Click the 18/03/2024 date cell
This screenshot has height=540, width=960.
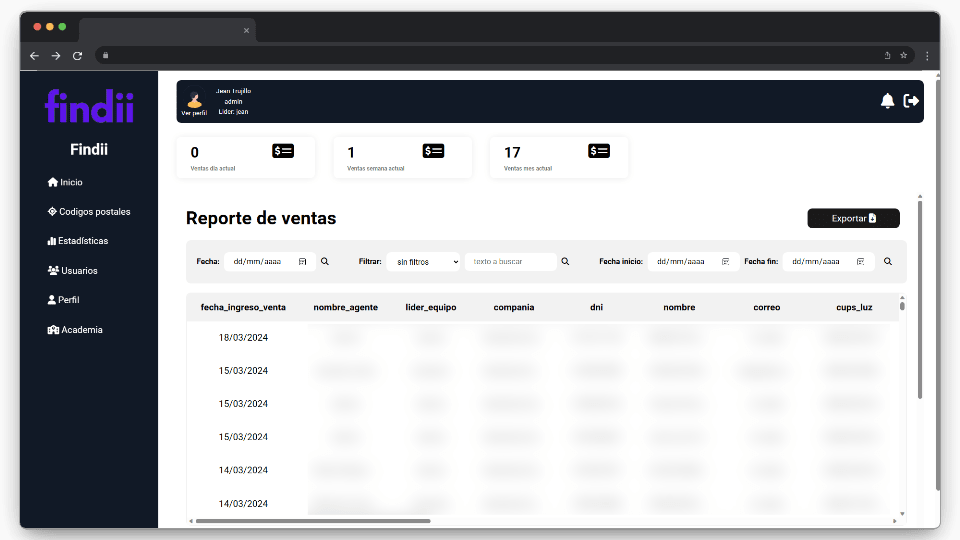(x=243, y=337)
